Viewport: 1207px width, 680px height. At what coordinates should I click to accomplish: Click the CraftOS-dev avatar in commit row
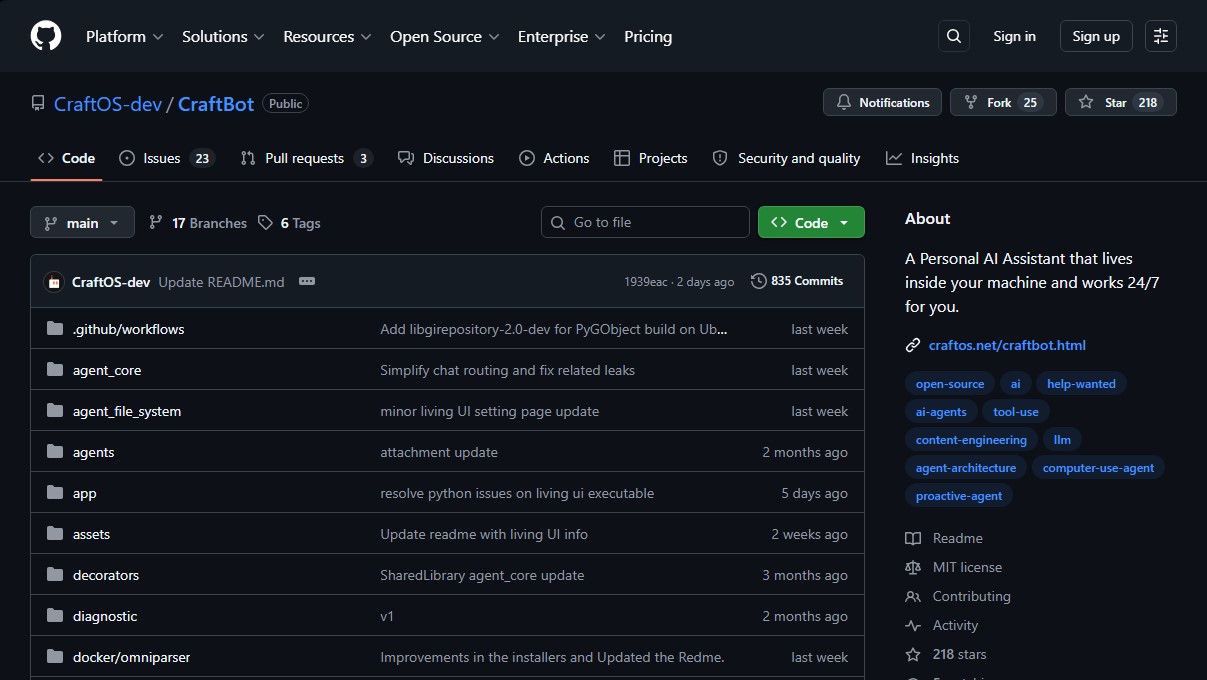pyautogui.click(x=54, y=282)
